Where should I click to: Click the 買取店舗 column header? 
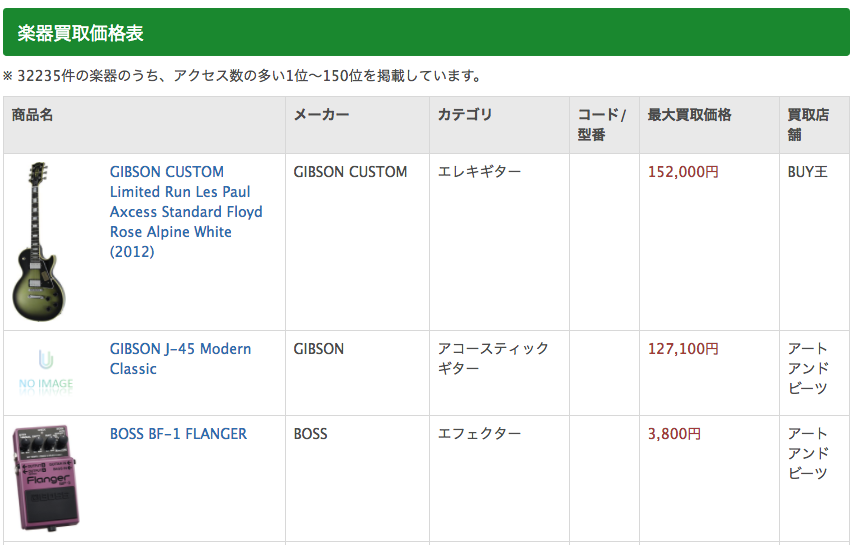pyautogui.click(x=808, y=124)
